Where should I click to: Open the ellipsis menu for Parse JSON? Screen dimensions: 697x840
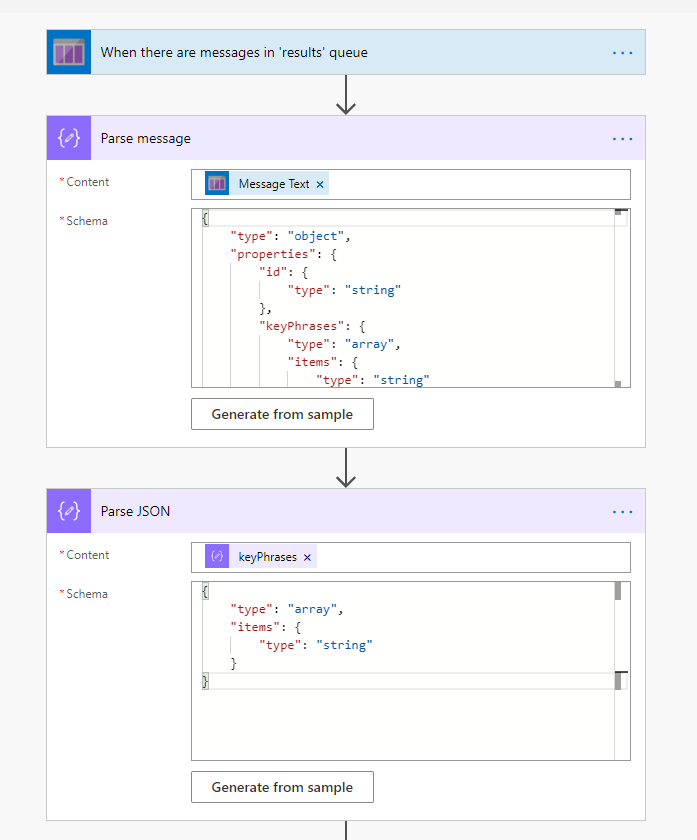pos(623,512)
